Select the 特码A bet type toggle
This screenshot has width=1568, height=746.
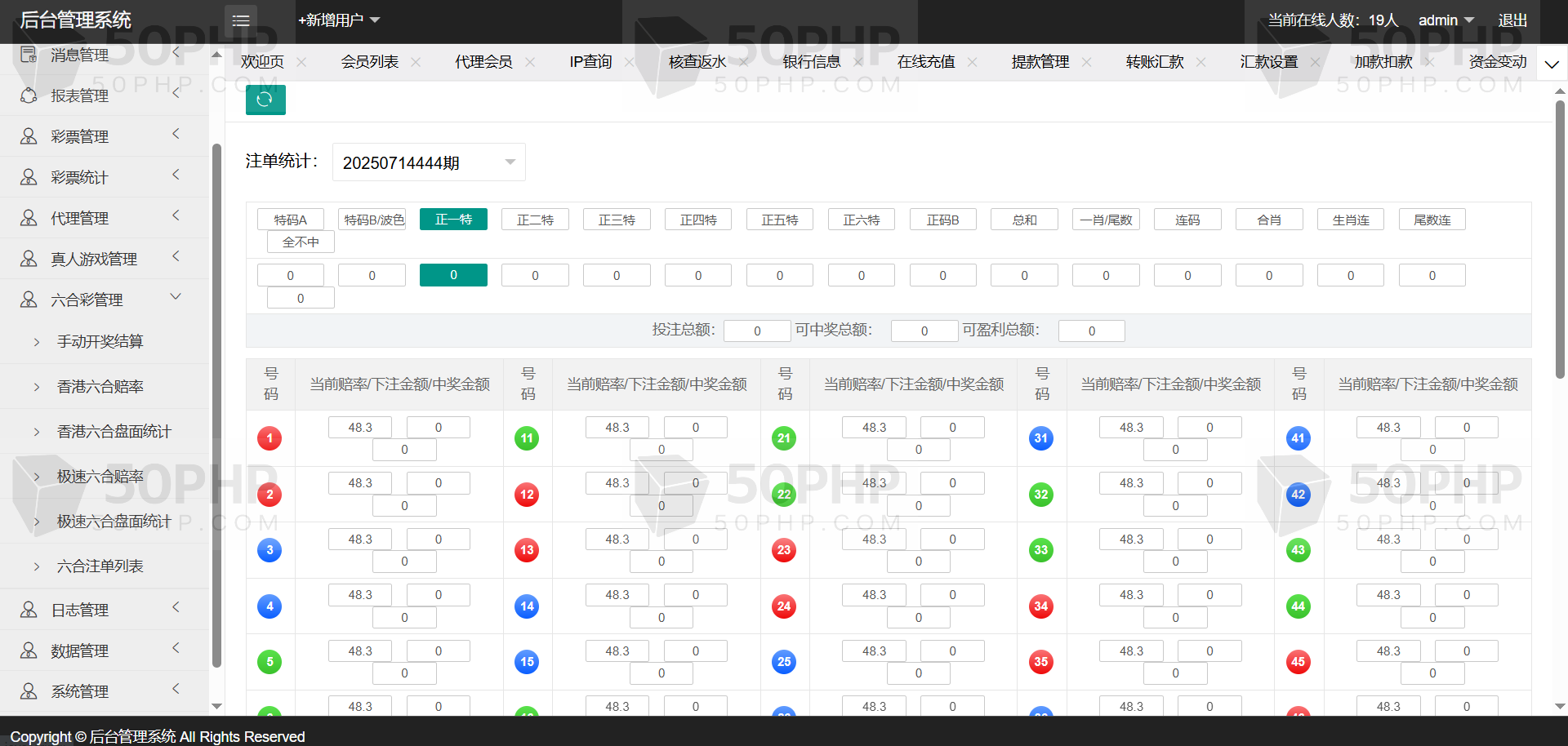(291, 220)
